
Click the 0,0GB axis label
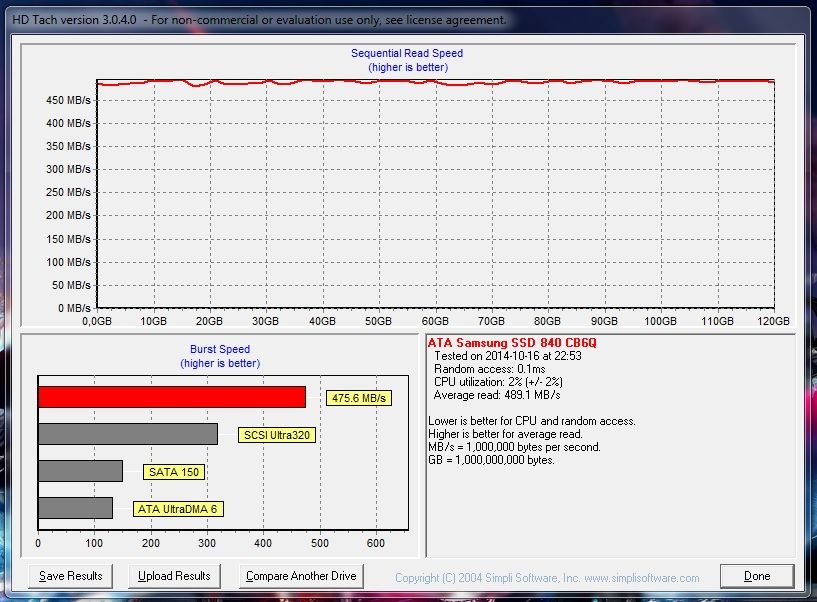[x=97, y=321]
